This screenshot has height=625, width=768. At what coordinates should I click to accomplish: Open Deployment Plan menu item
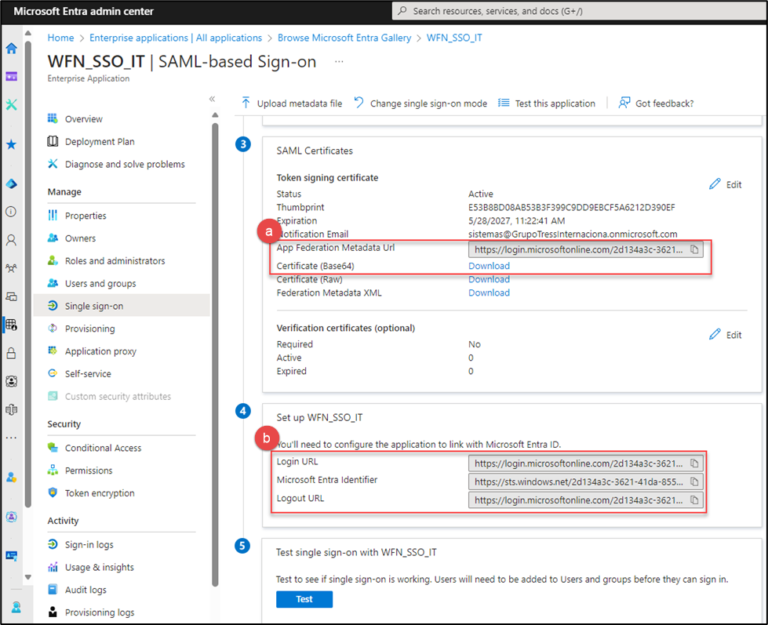pyautogui.click(x=100, y=142)
